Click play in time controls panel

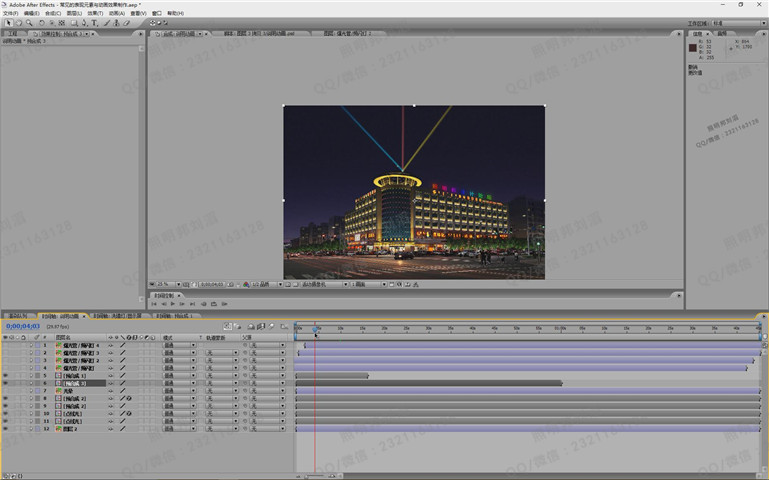tap(173, 303)
